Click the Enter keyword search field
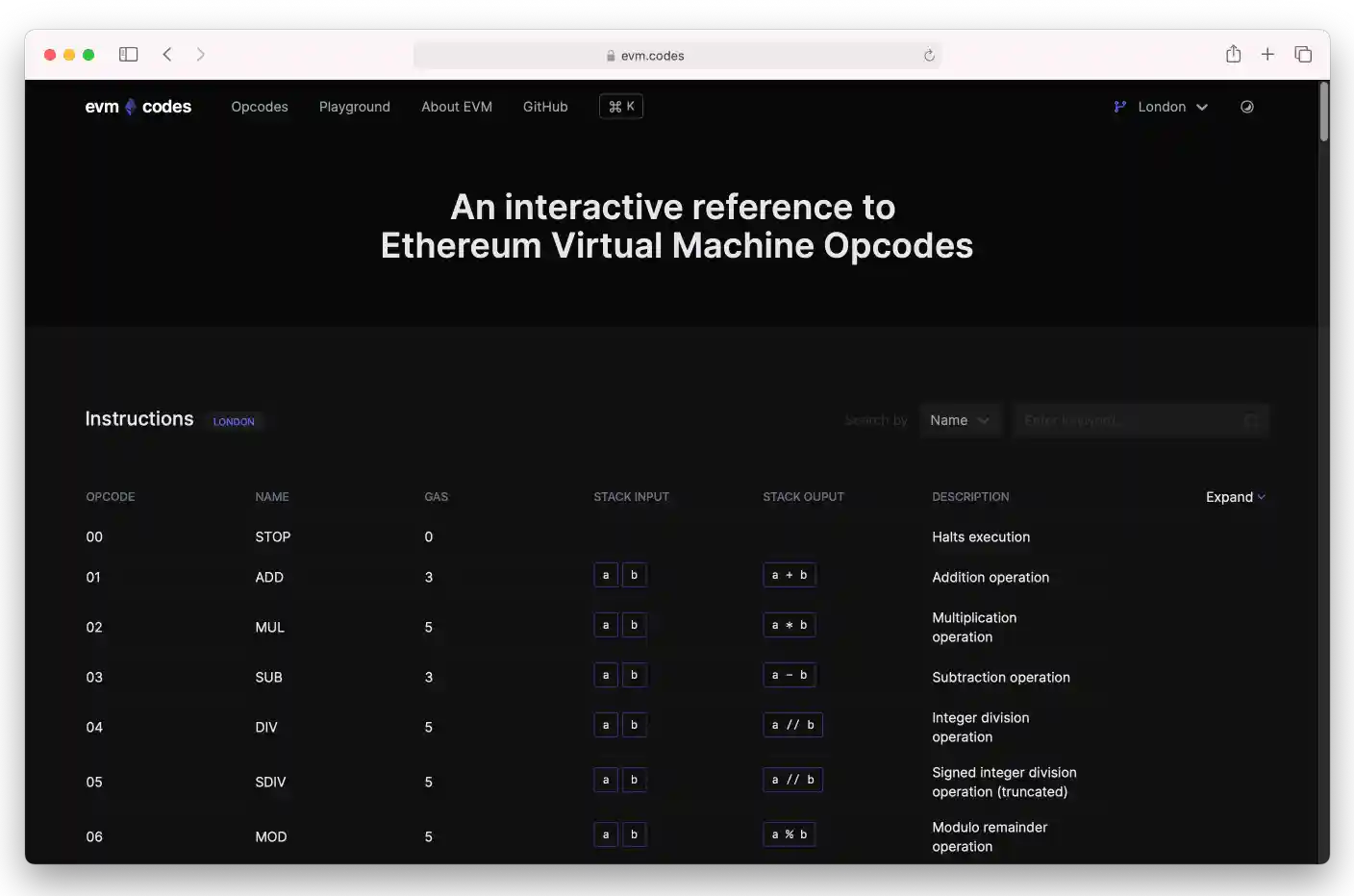 [1125, 420]
